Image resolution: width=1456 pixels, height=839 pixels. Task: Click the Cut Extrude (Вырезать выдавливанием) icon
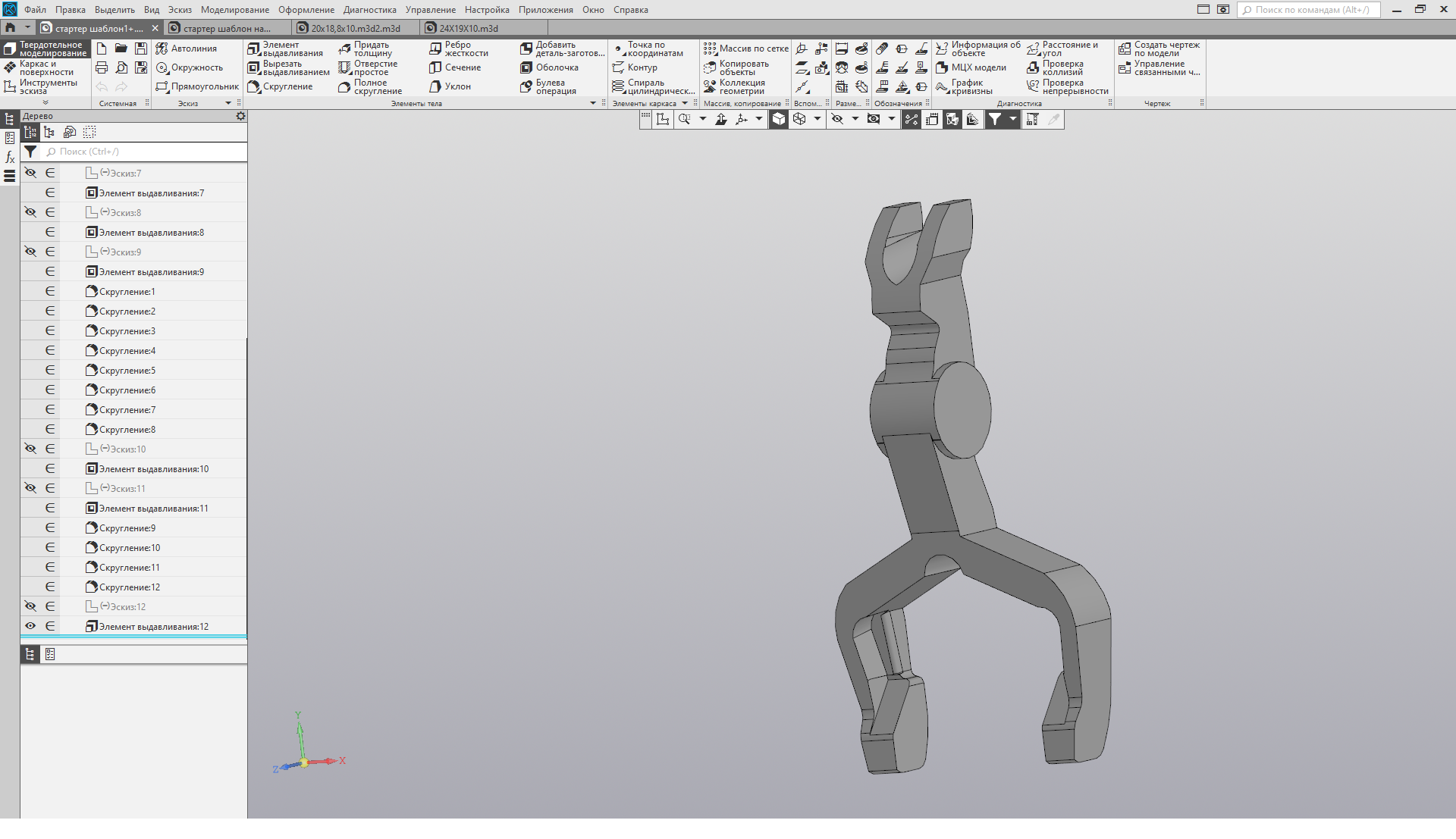254,68
